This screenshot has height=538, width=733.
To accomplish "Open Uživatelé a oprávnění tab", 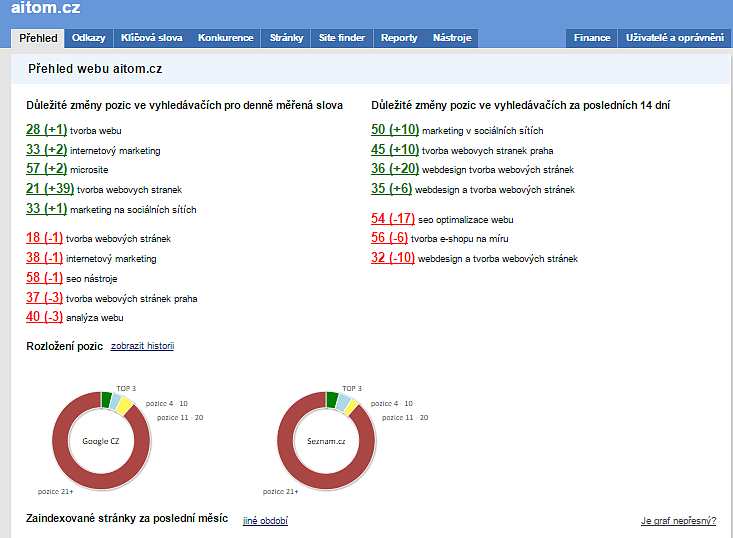I will (x=674, y=38).
